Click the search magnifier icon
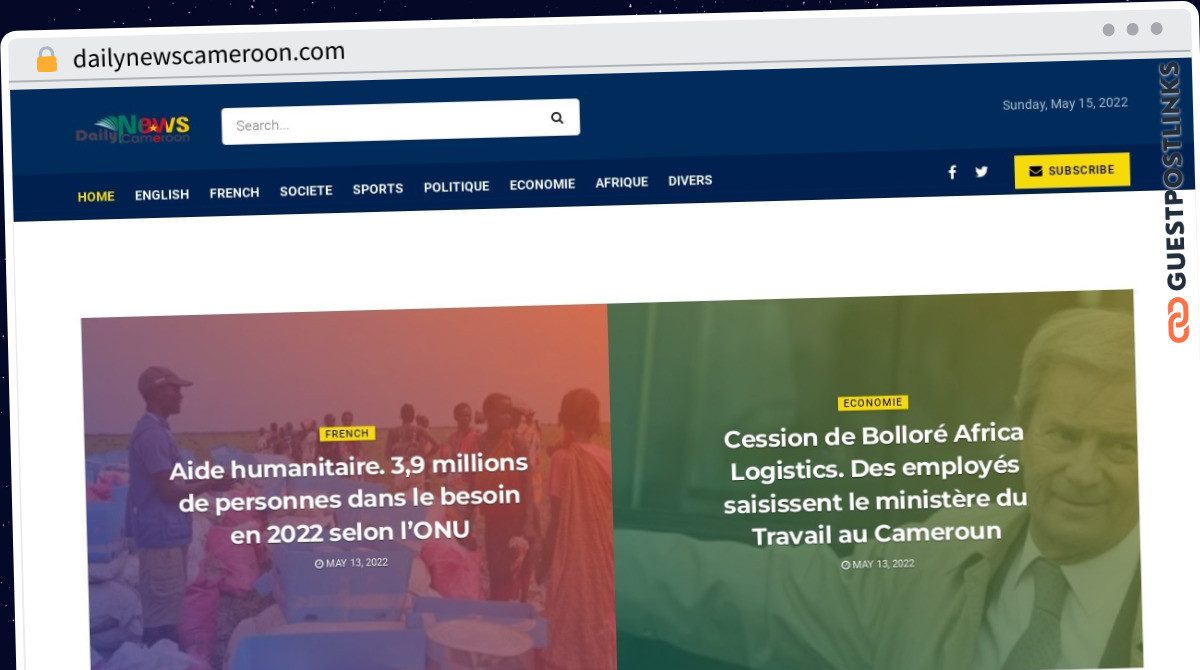Image resolution: width=1200 pixels, height=670 pixels. pyautogui.click(x=557, y=118)
